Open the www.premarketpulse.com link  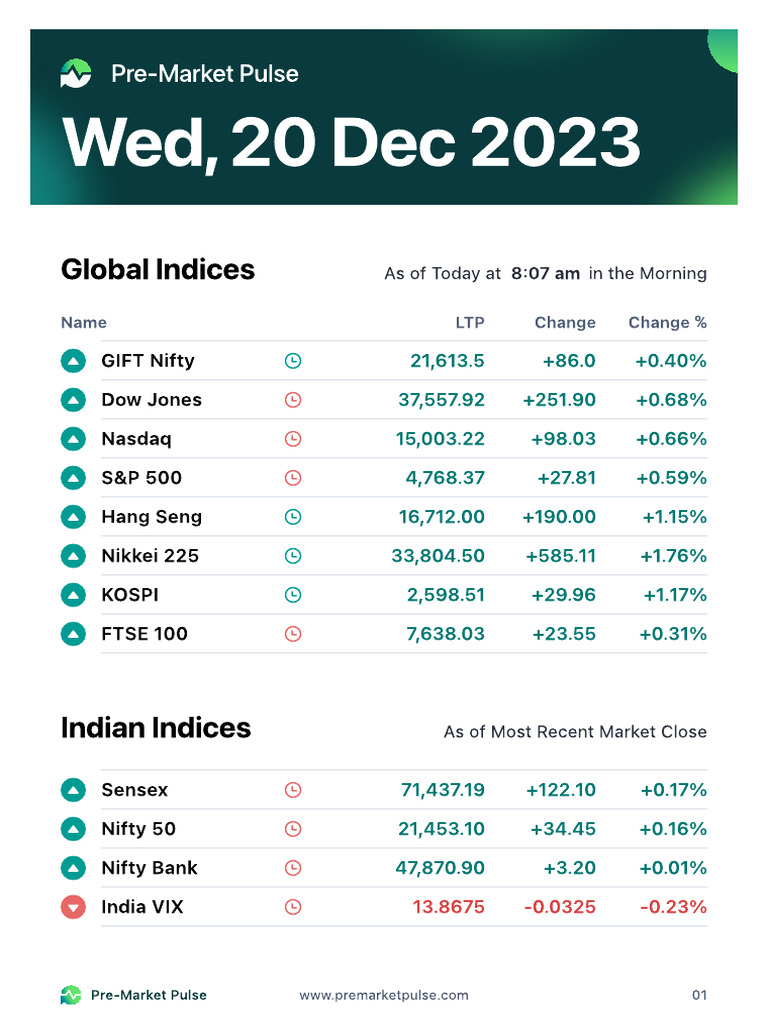pyautogui.click(x=384, y=995)
